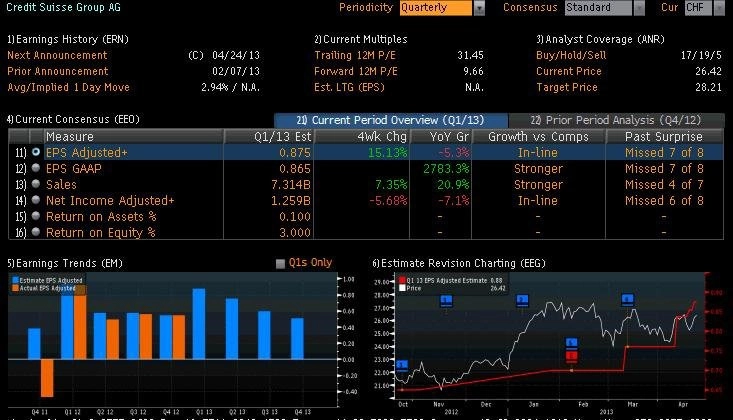Click the Growth vs Comps column header
Screen dimensions: 733x420
(x=539, y=137)
